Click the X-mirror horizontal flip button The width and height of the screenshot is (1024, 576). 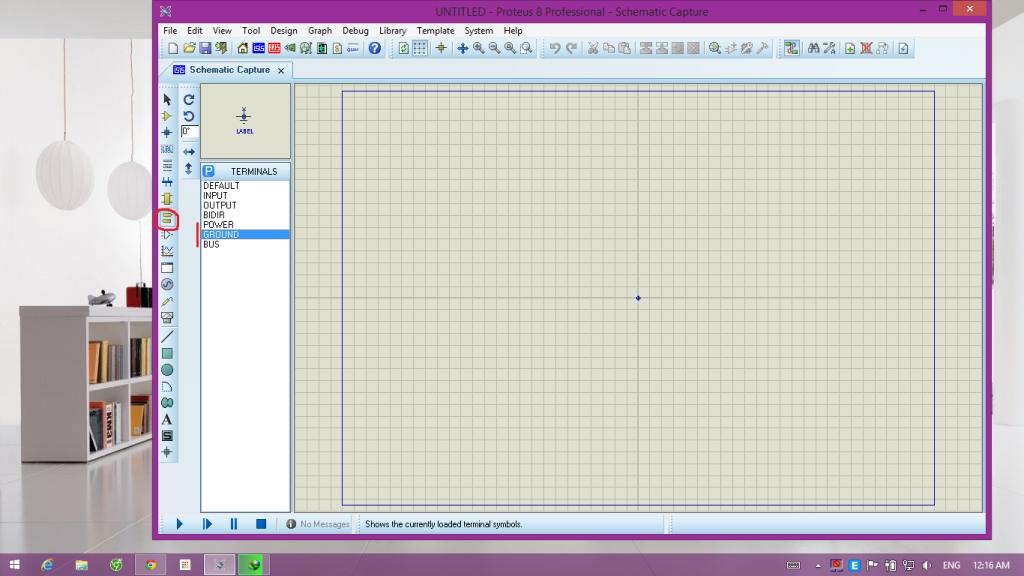coord(189,152)
